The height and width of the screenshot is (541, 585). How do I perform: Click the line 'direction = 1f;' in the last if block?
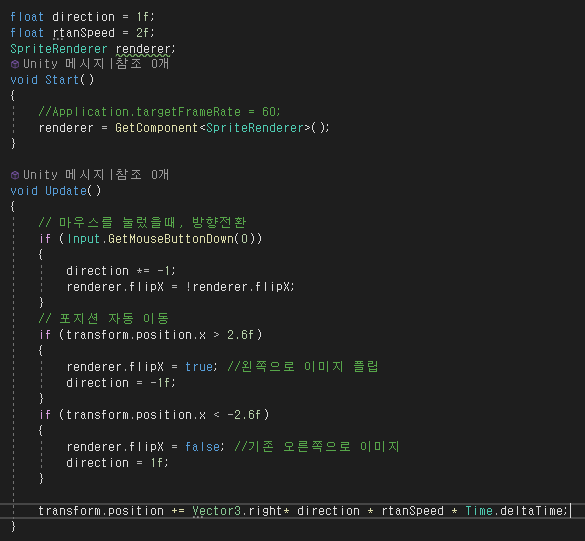click(118, 463)
